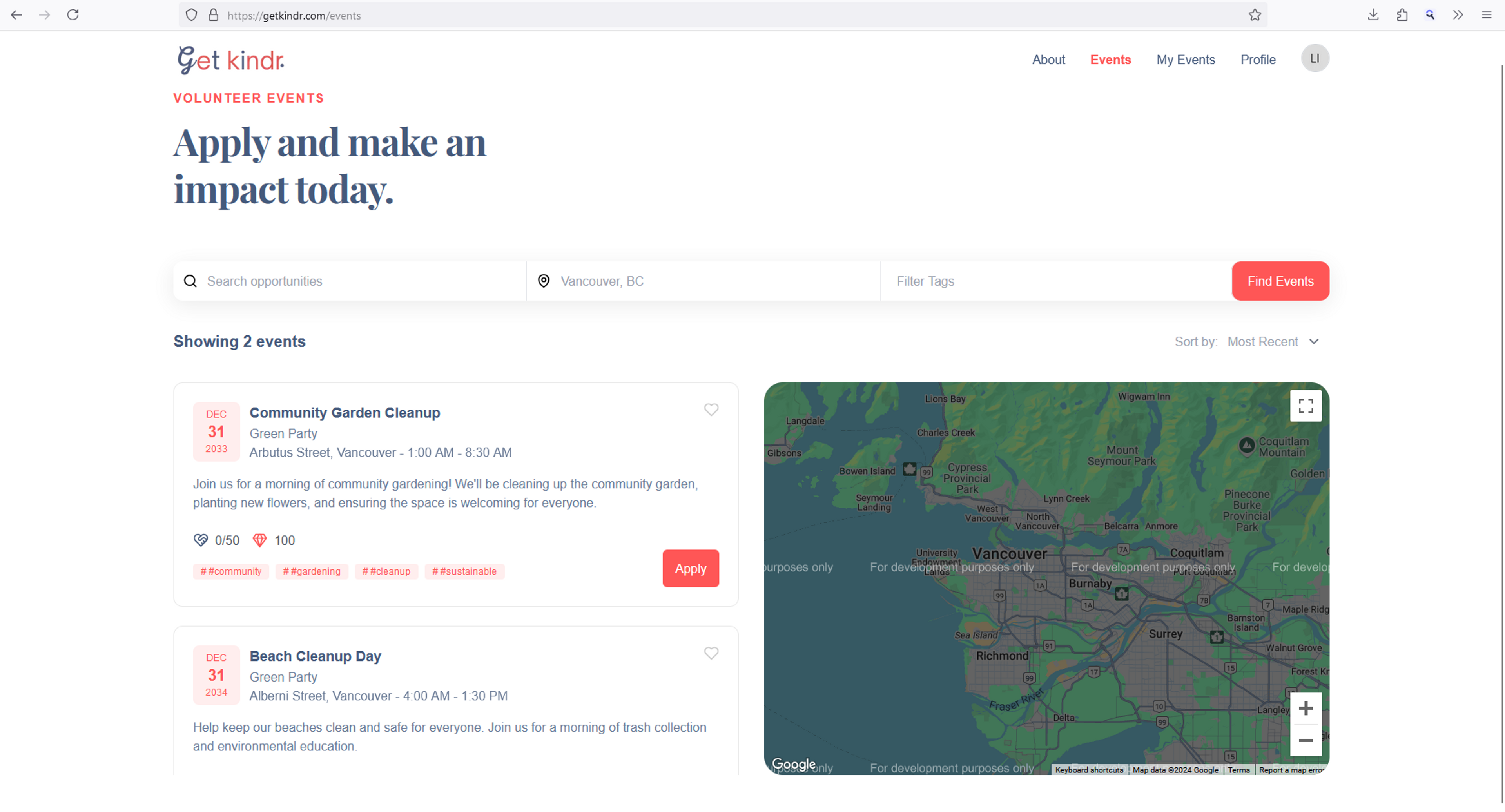Open My Events nav link
1505x812 pixels.
[1186, 60]
